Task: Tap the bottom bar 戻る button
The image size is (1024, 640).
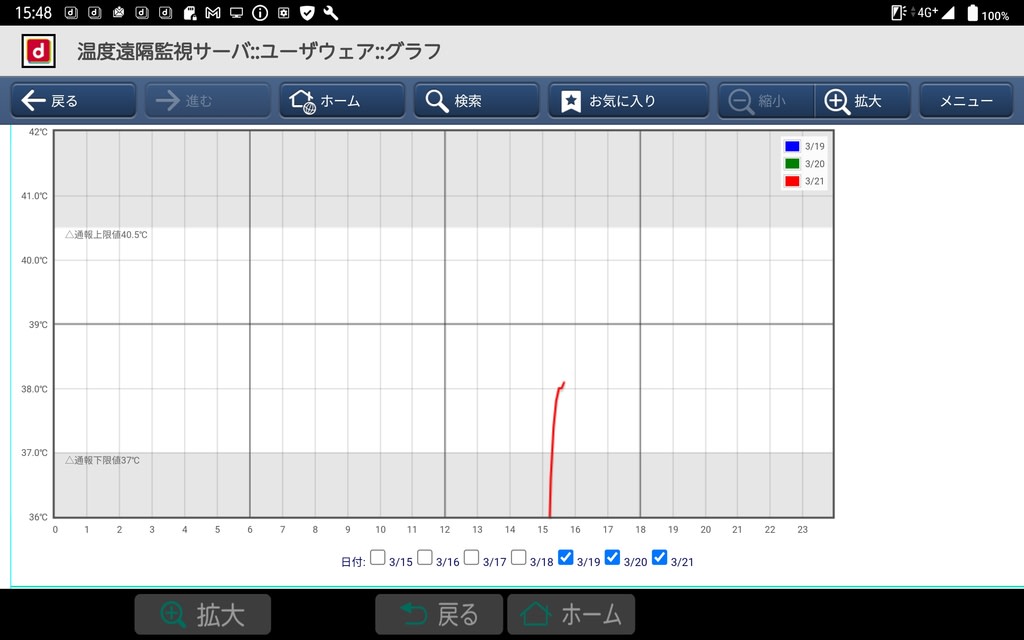Action: coord(439,615)
